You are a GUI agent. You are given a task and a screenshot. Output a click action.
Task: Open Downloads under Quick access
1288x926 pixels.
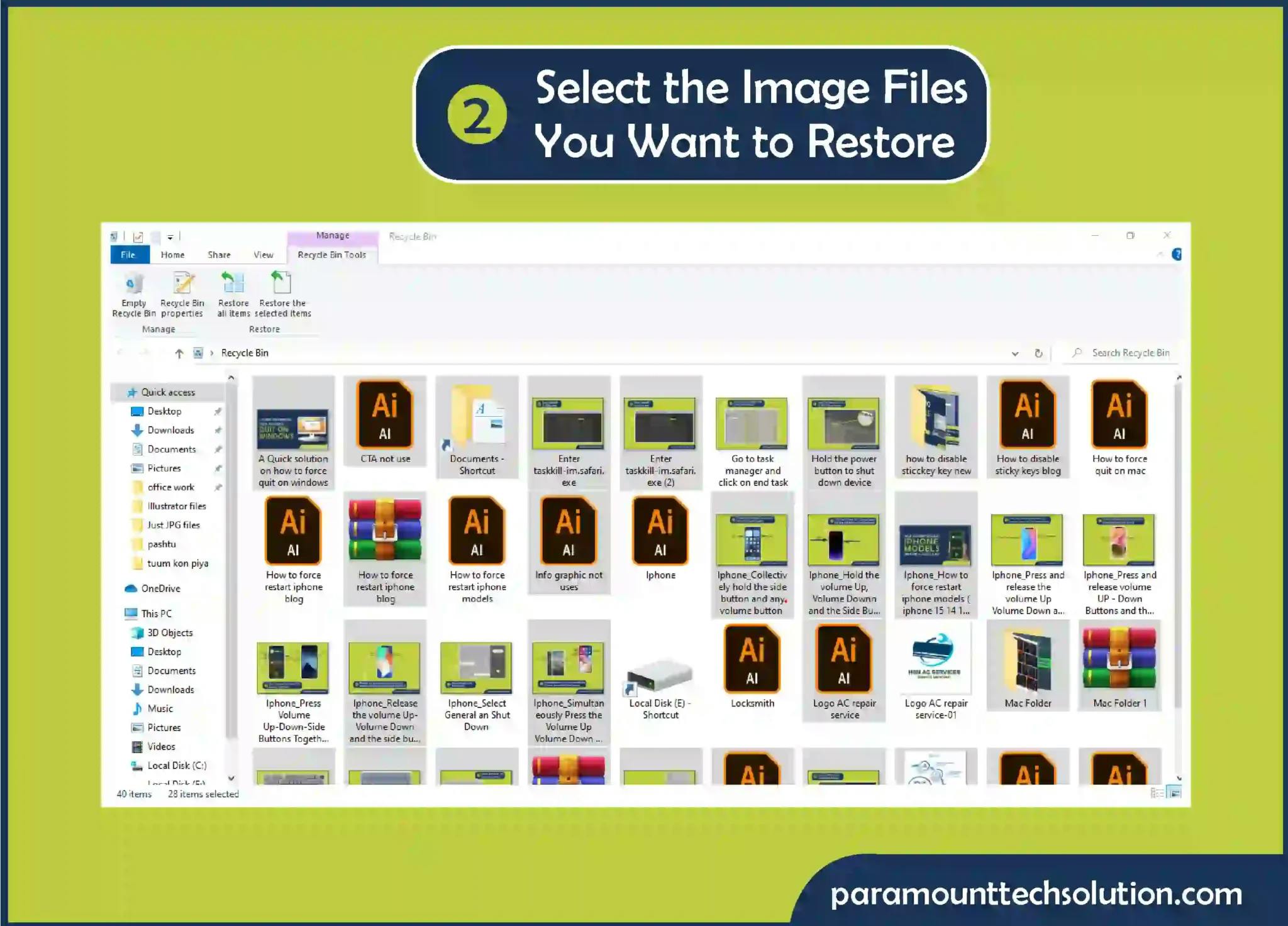(170, 430)
